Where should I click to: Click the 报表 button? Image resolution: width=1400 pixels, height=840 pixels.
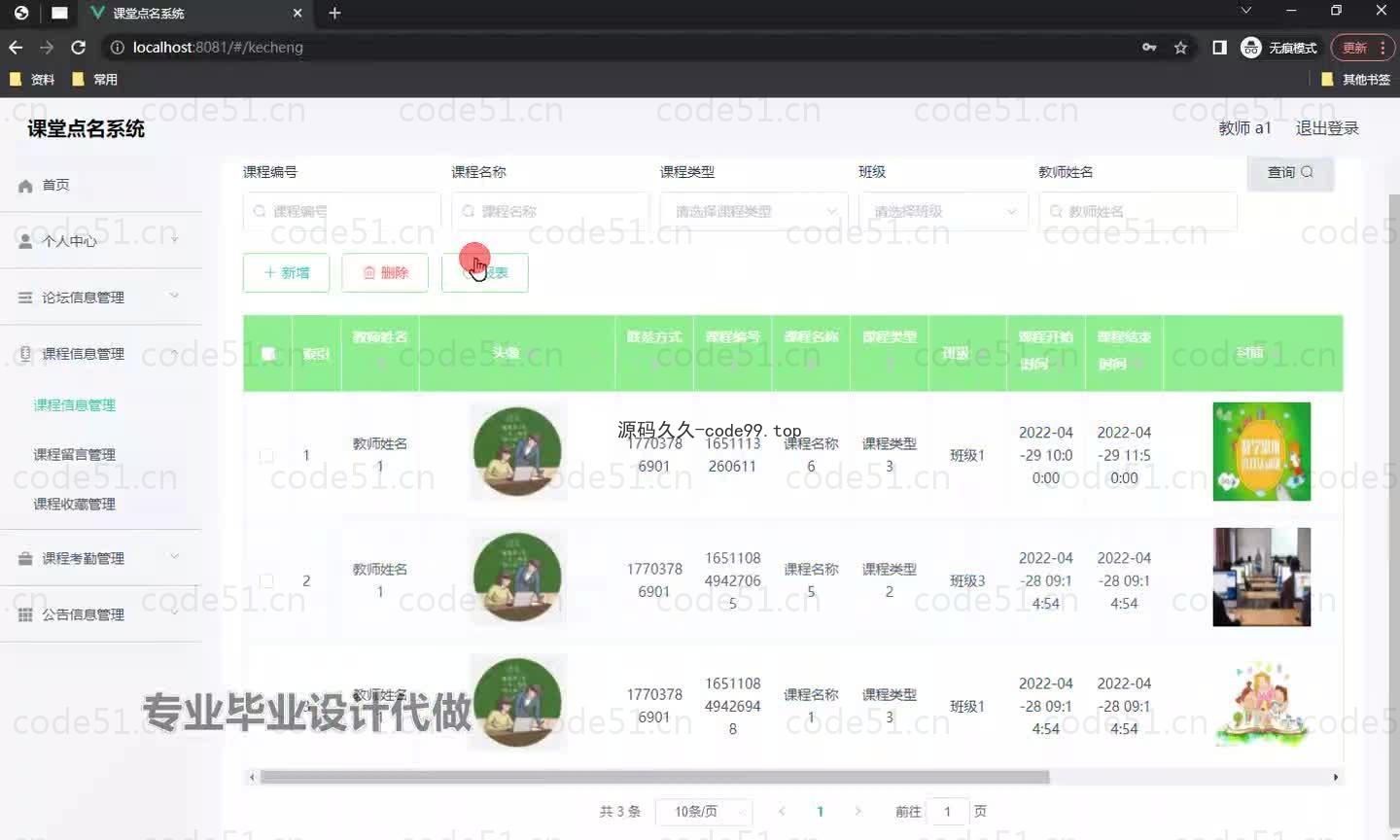[x=485, y=273]
